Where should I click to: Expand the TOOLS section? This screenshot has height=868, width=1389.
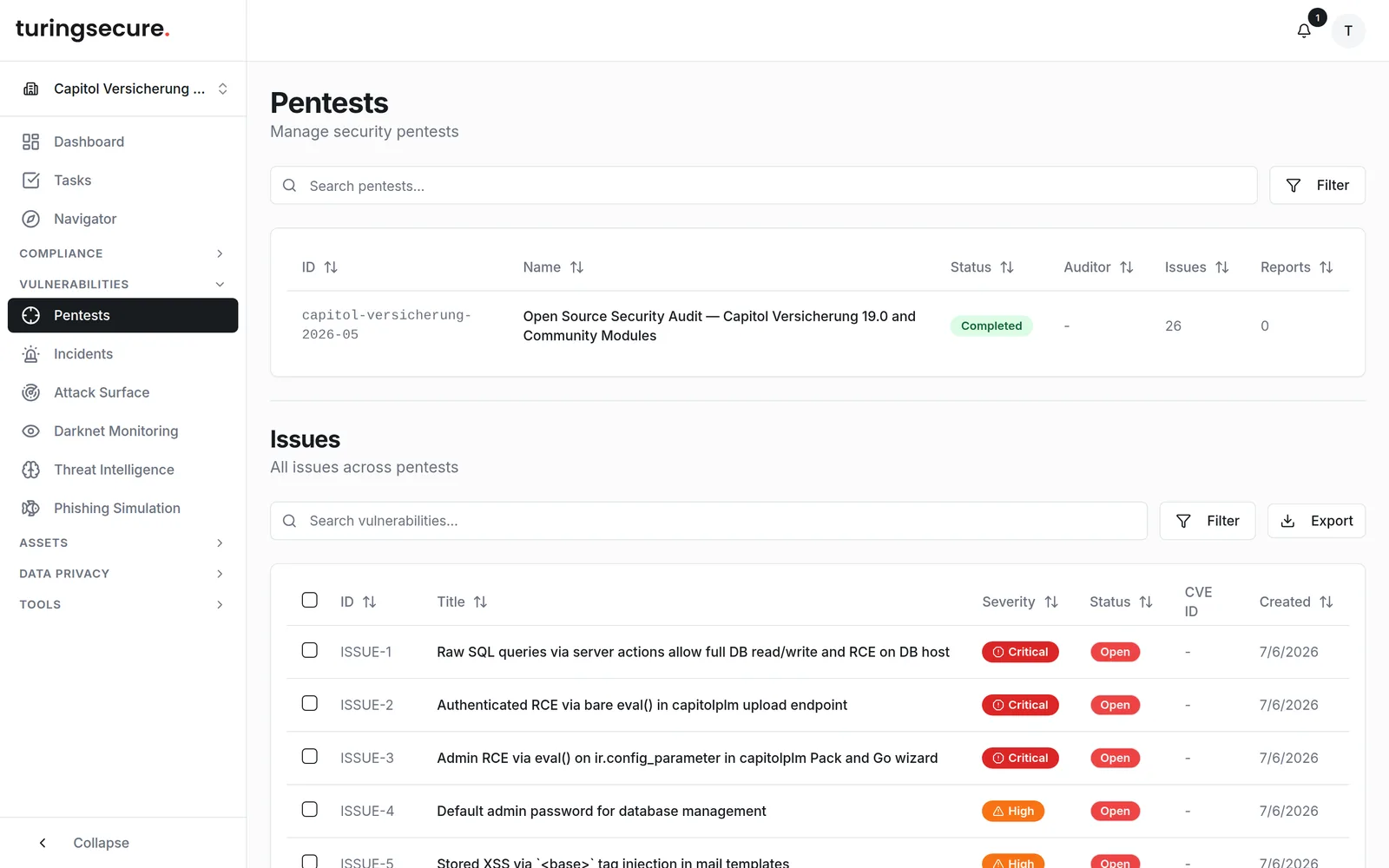point(122,604)
